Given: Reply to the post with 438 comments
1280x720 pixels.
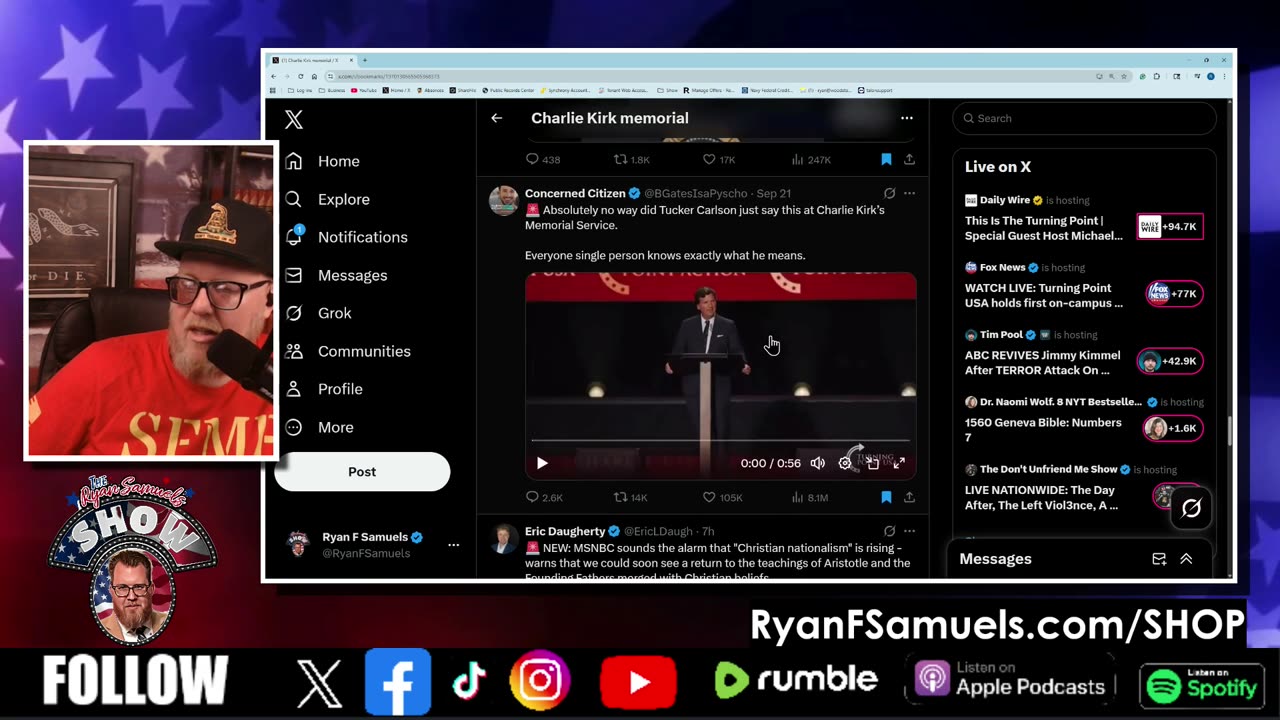Looking at the screenshot, I should pos(543,159).
